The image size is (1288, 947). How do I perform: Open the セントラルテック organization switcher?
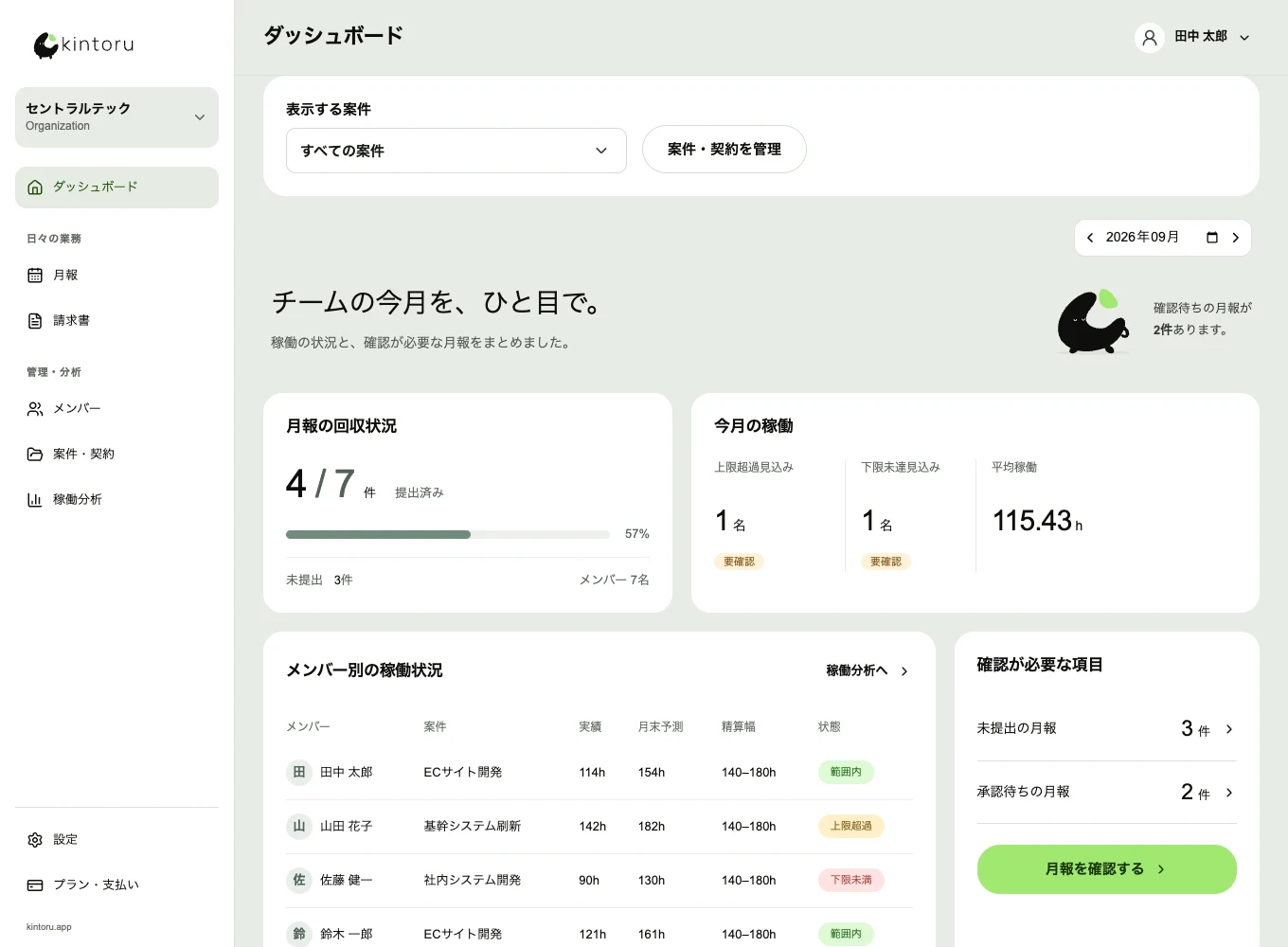(116, 117)
